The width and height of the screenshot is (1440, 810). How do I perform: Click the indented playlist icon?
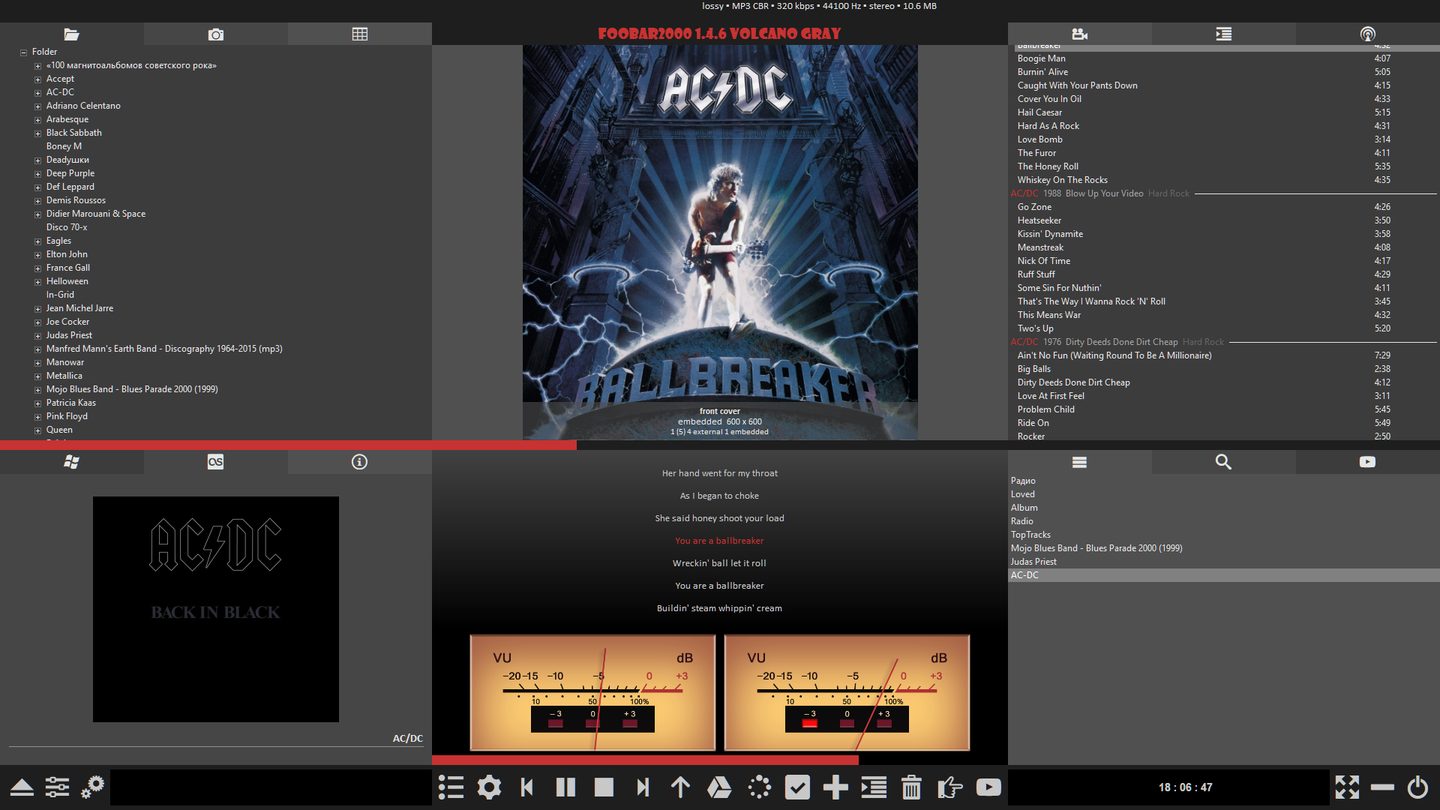click(874, 788)
